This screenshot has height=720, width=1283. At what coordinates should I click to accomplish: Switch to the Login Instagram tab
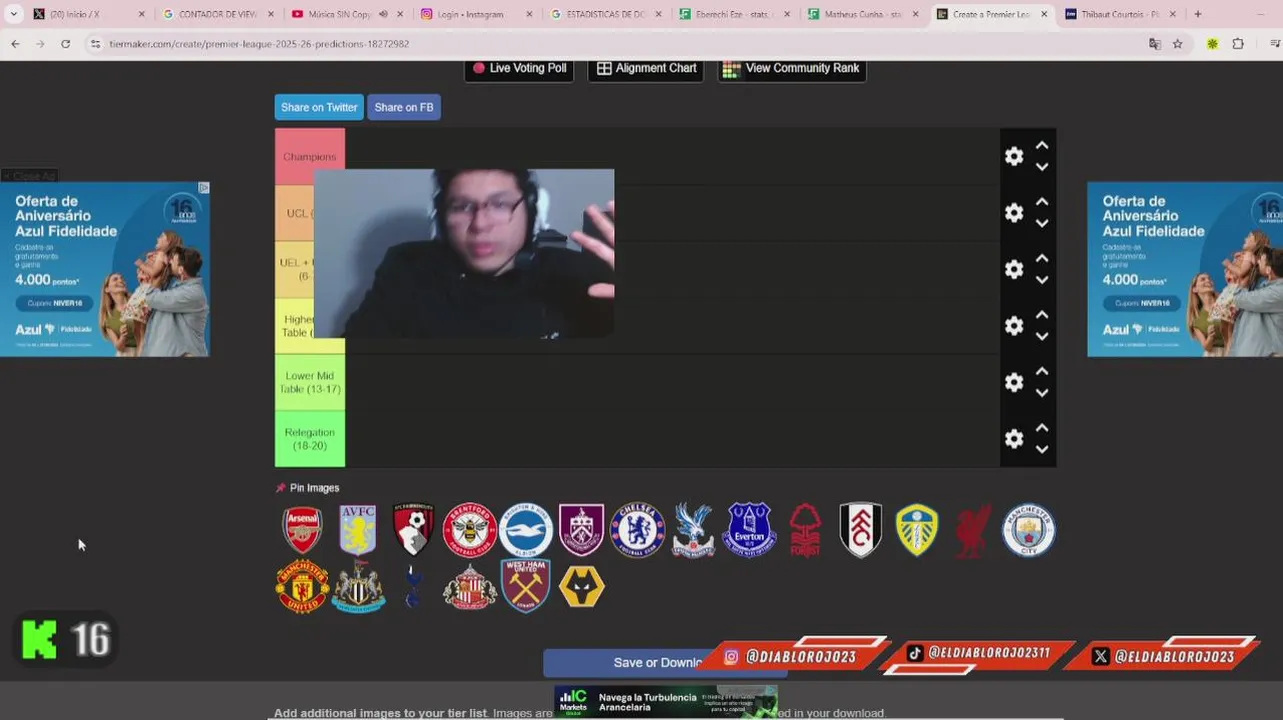pyautogui.click(x=475, y=14)
